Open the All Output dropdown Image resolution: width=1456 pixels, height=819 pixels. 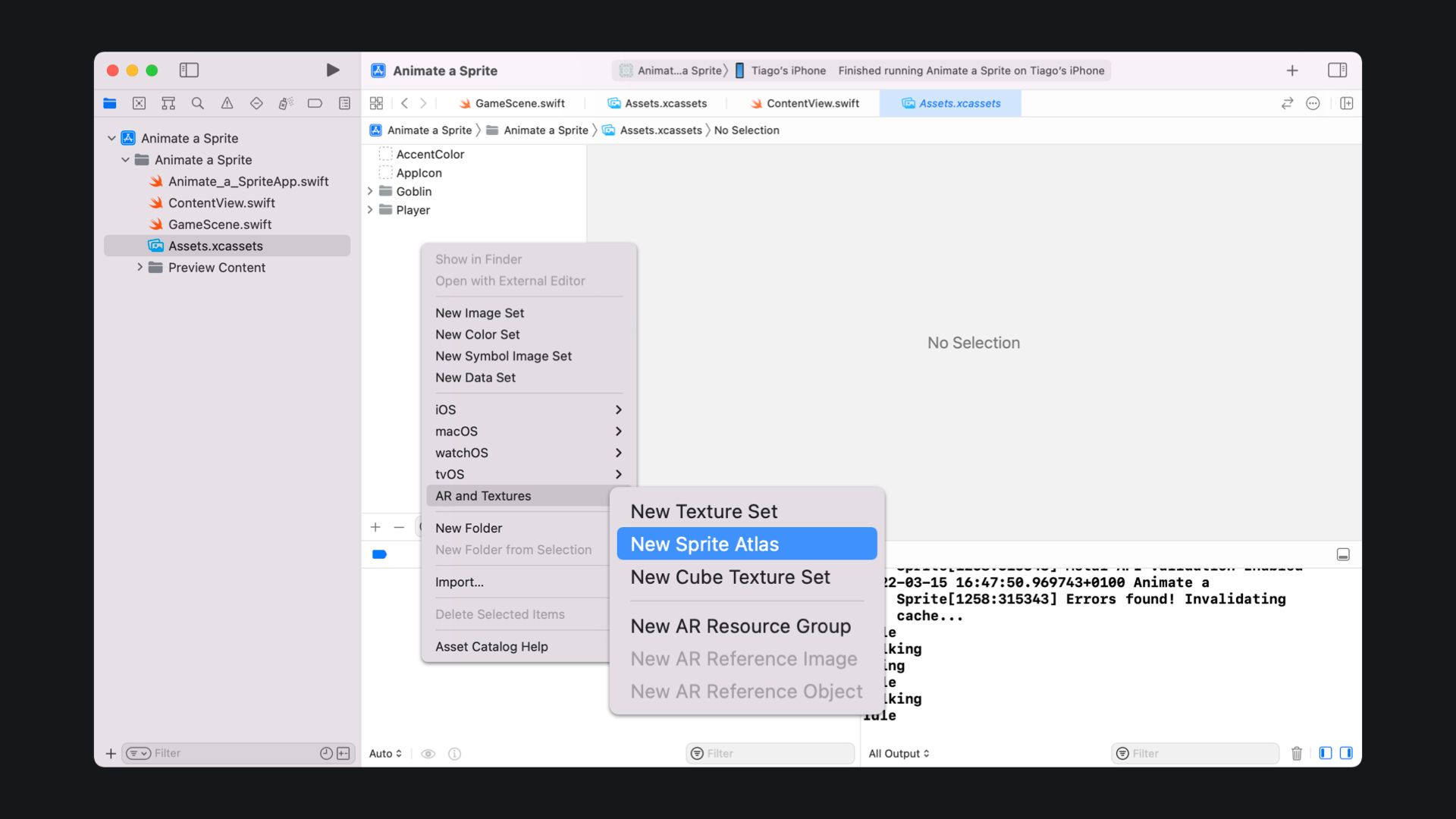tap(899, 753)
